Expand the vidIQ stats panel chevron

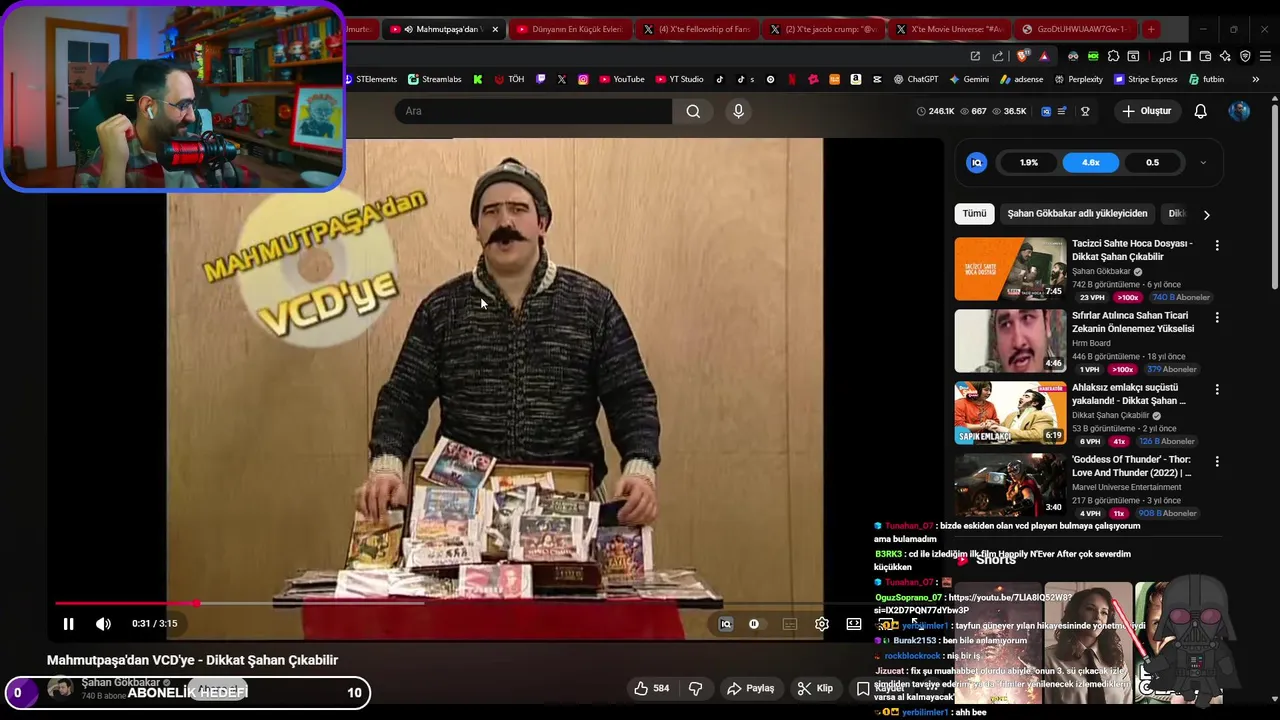point(1203,163)
